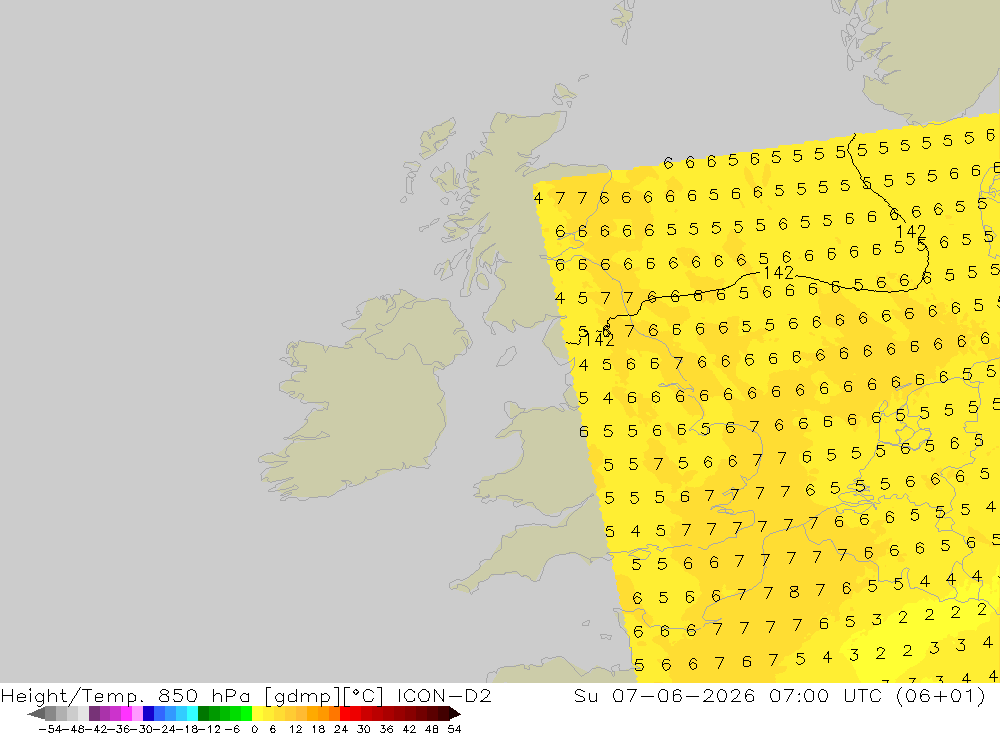Click the dark purple swatch in color legend
The image size is (1000, 733).
(94, 714)
